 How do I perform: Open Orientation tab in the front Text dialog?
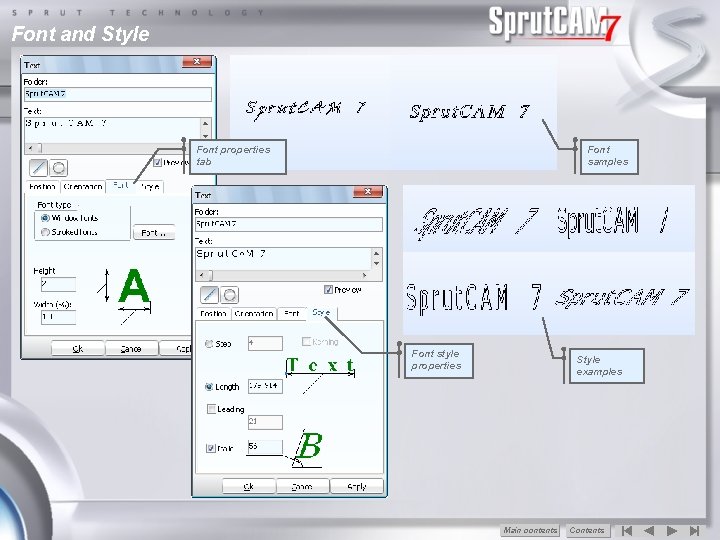[x=253, y=314]
